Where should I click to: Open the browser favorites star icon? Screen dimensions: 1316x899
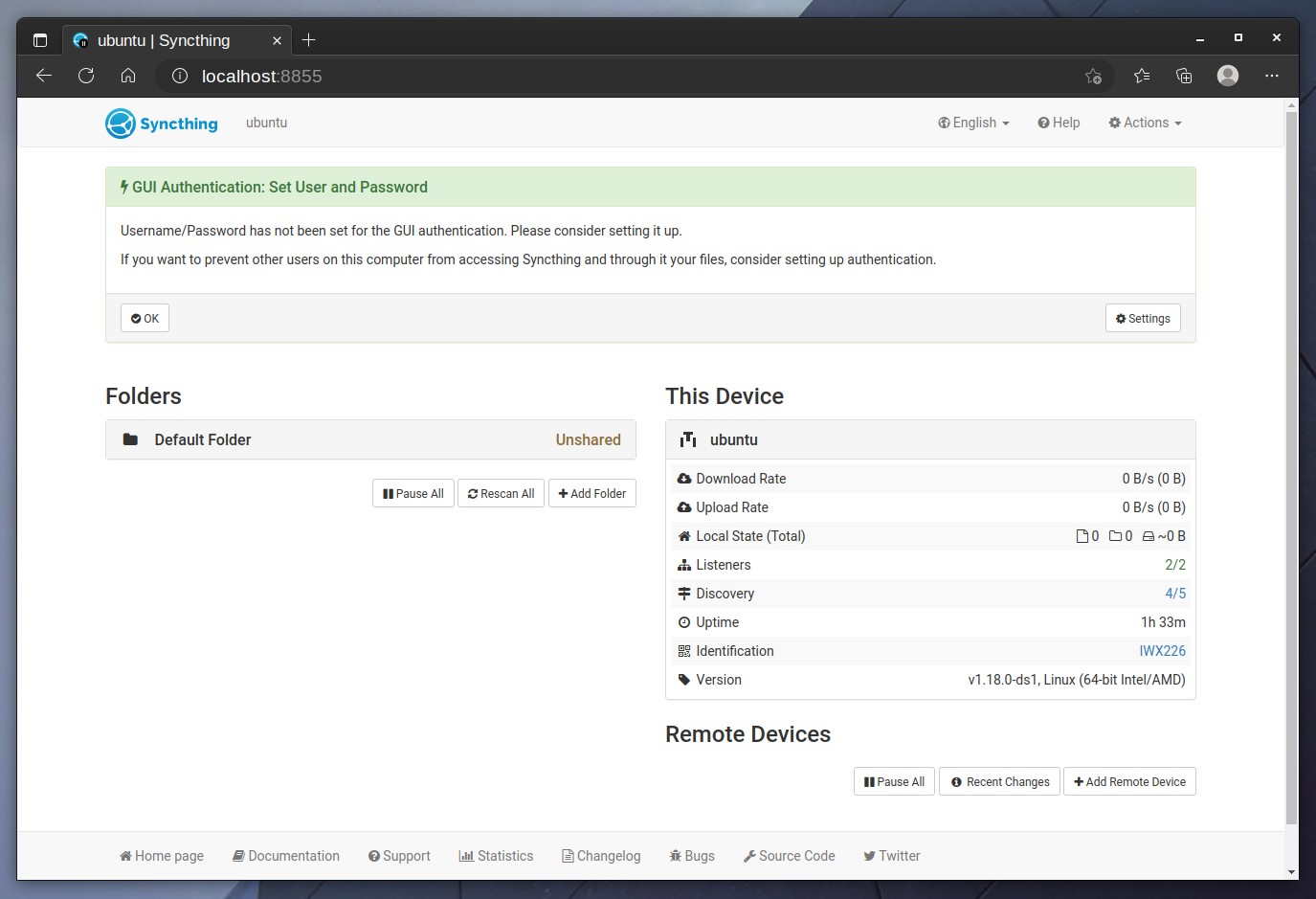click(x=1142, y=76)
